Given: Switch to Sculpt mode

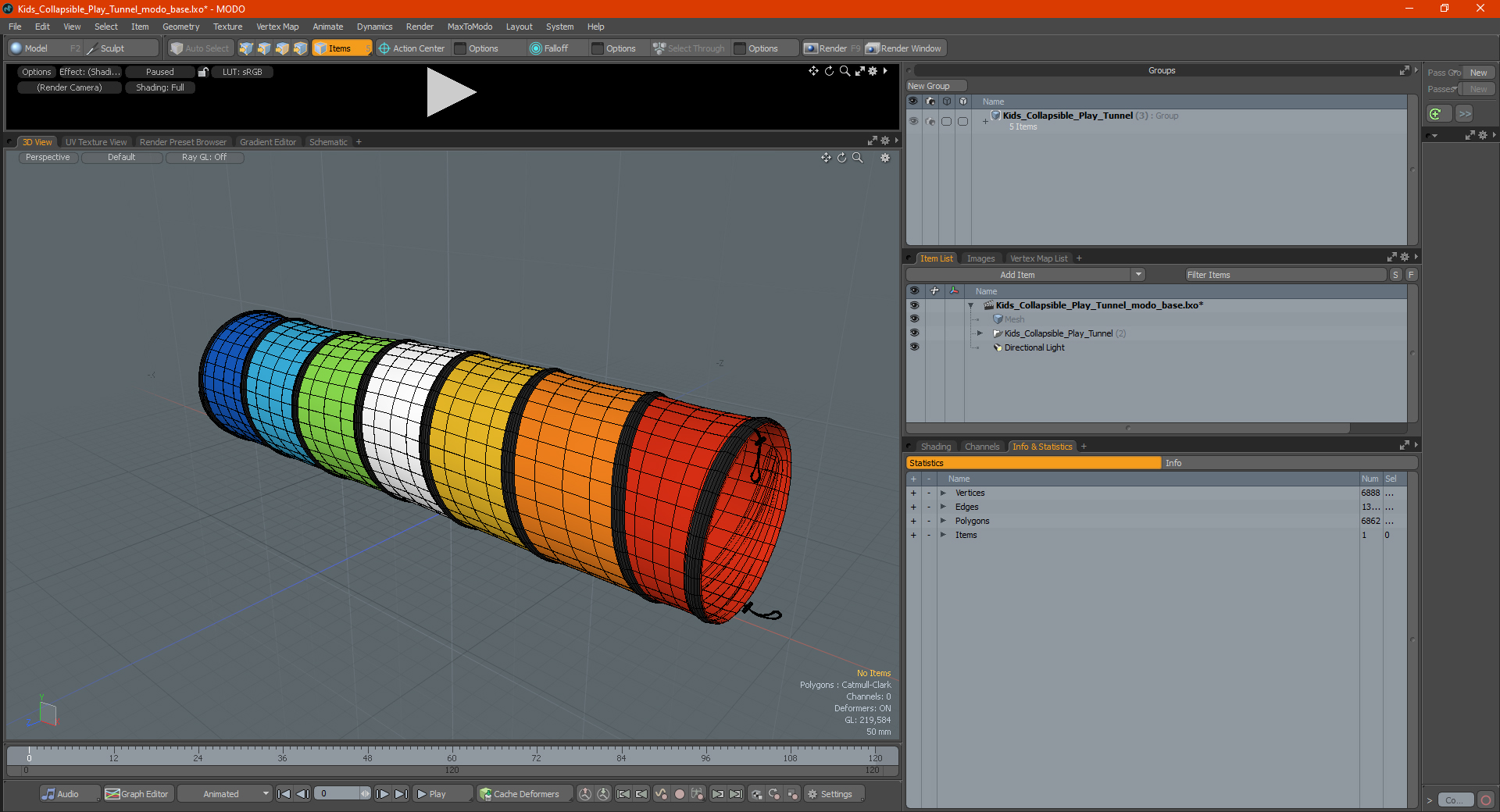Looking at the screenshot, I should (122, 48).
